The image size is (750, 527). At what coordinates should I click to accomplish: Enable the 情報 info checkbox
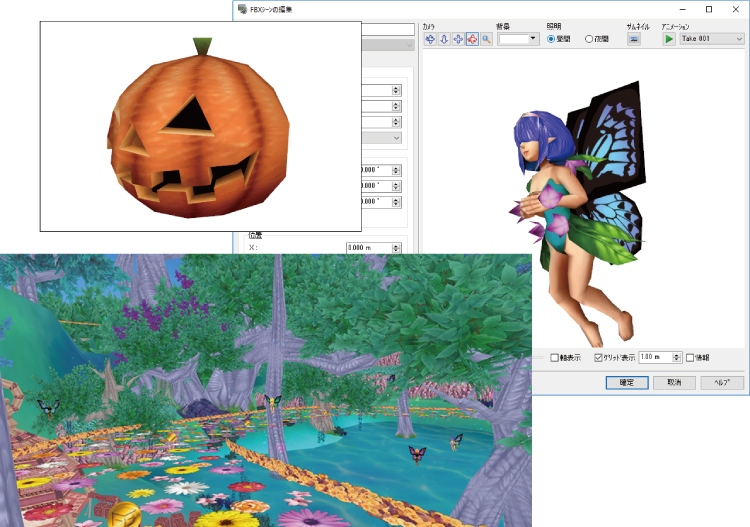pos(690,358)
